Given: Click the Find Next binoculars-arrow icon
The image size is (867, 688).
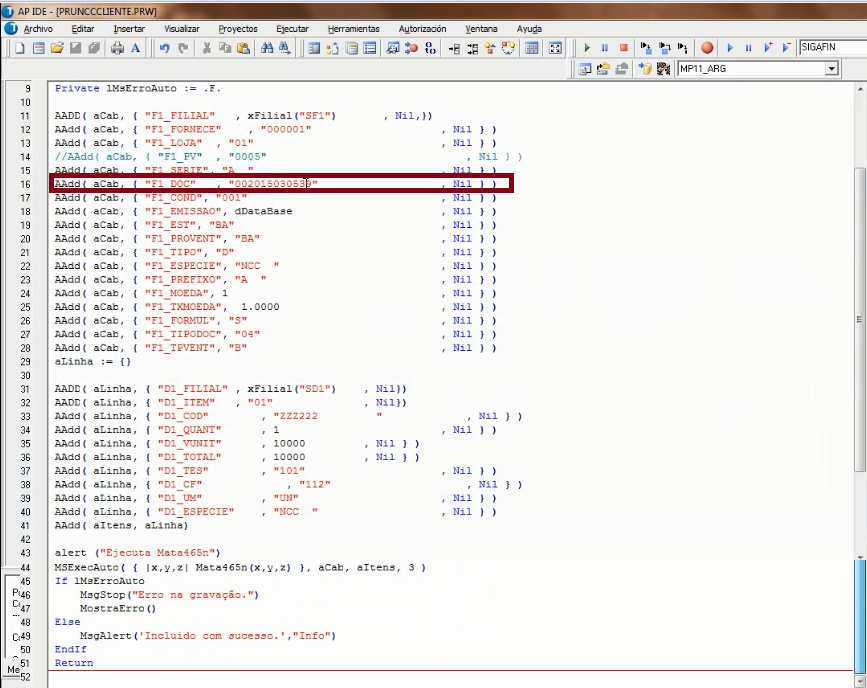Looking at the screenshot, I should (x=285, y=48).
